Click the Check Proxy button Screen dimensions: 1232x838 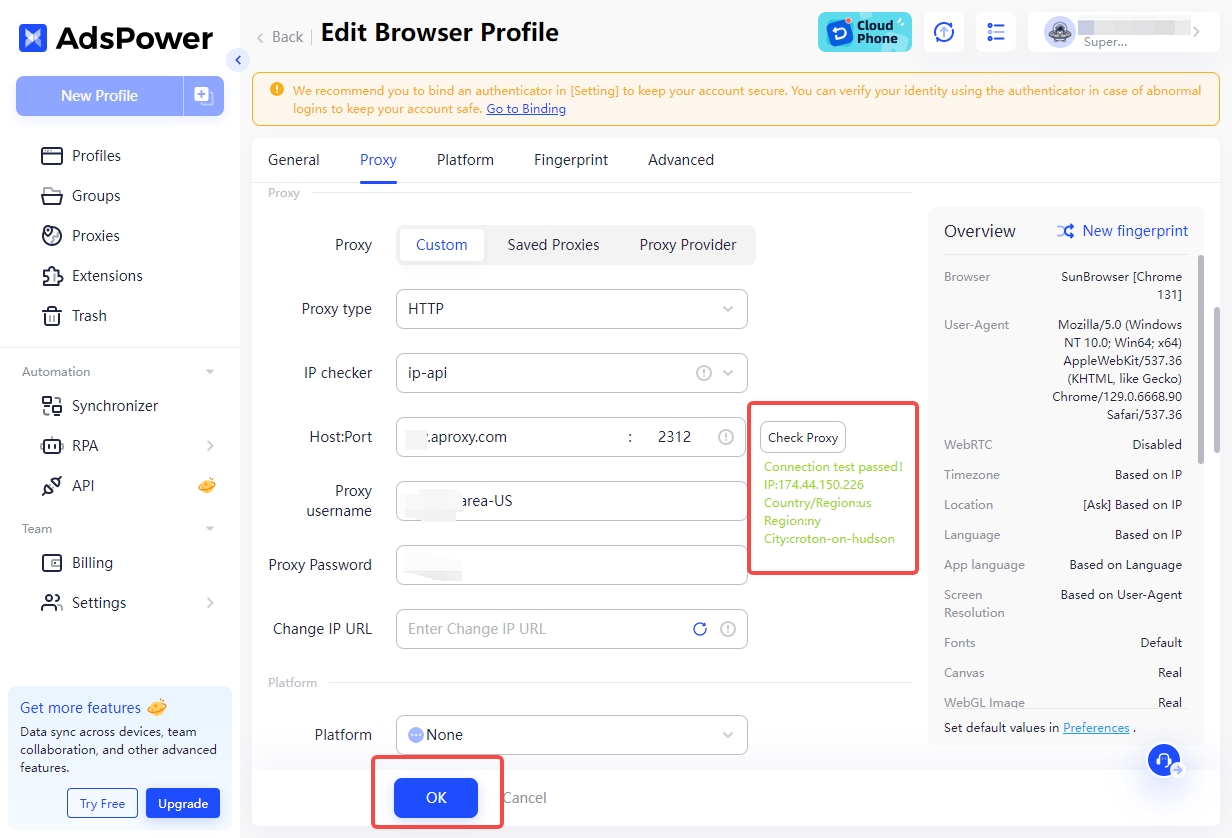[x=803, y=437]
